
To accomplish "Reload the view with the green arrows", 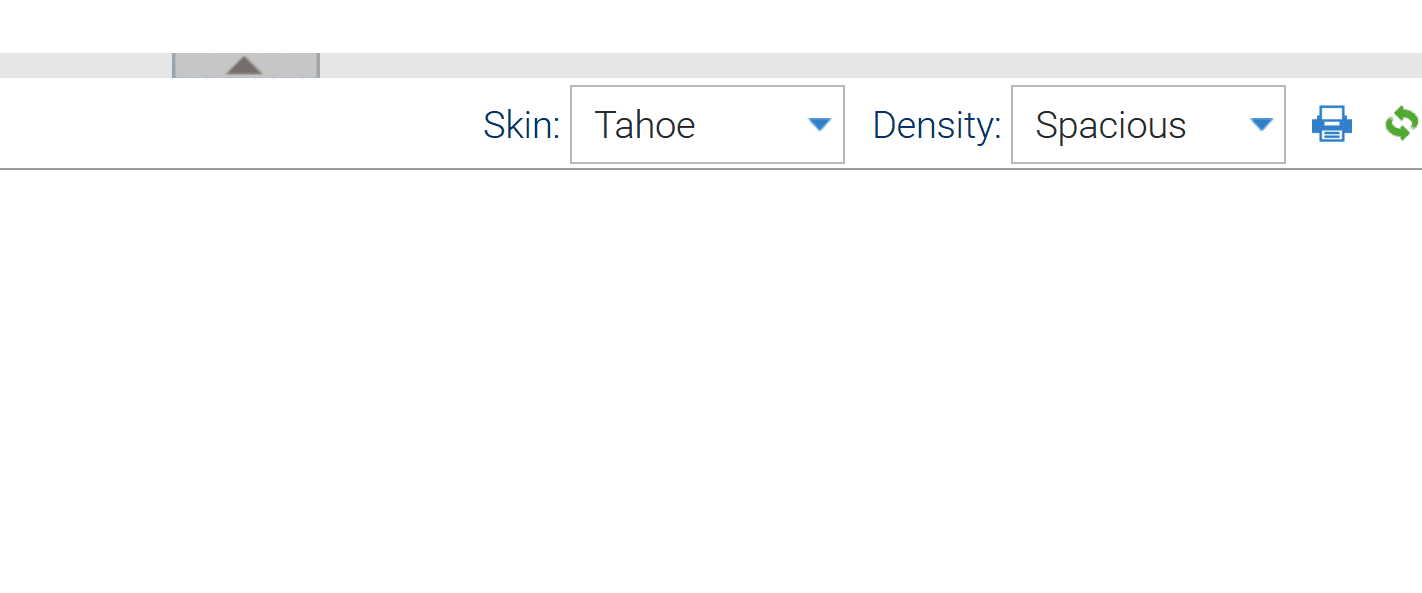I will (x=1401, y=124).
